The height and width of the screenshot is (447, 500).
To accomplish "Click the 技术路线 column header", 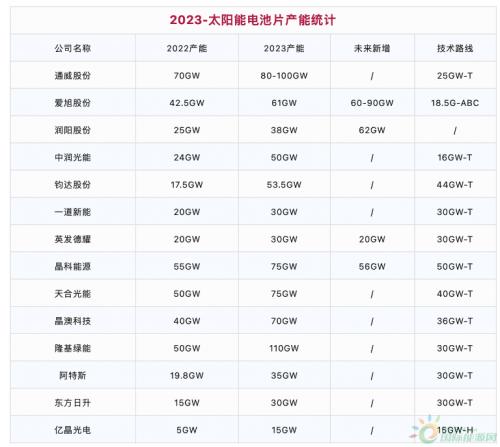I will [455, 48].
